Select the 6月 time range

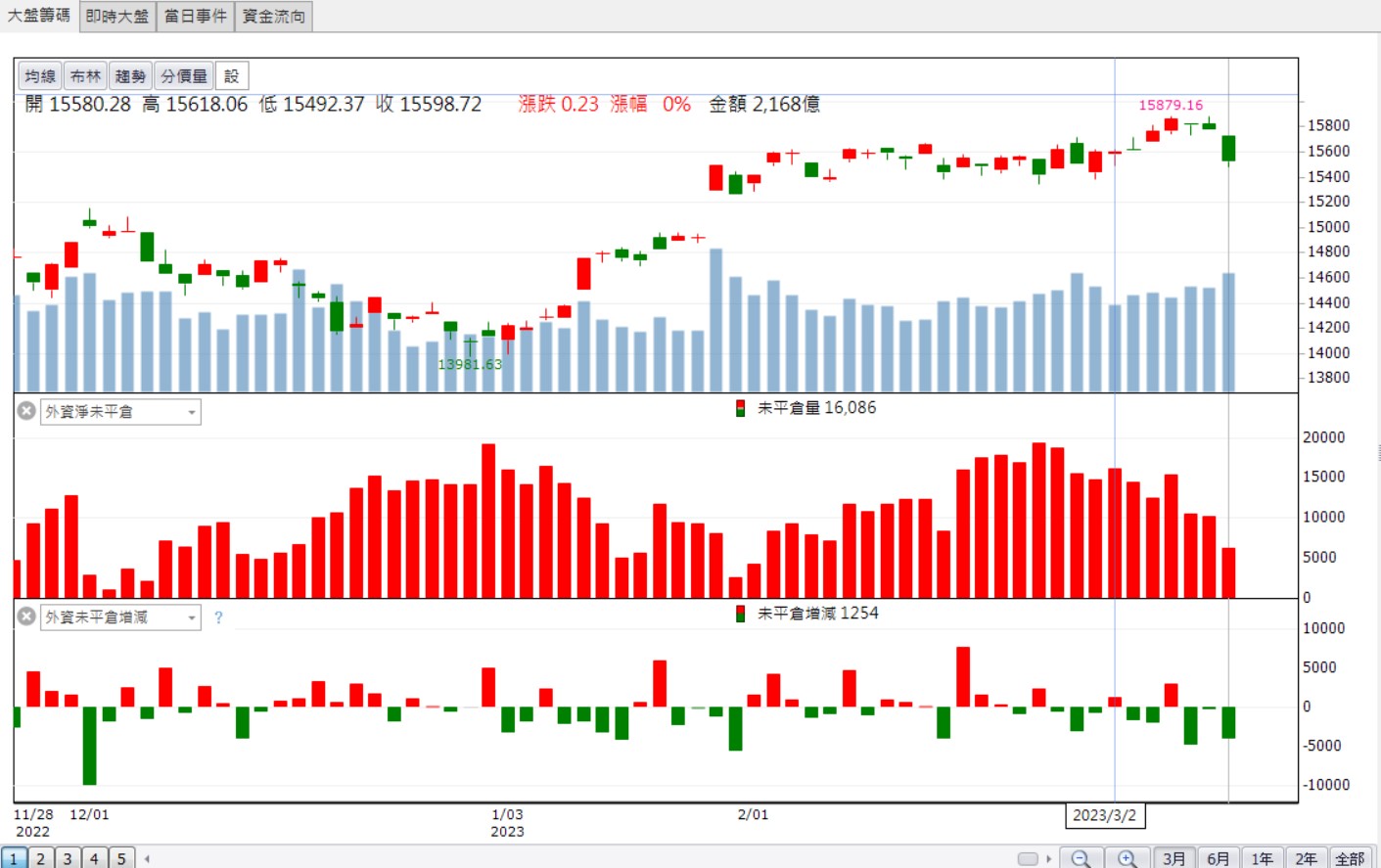[1219, 858]
